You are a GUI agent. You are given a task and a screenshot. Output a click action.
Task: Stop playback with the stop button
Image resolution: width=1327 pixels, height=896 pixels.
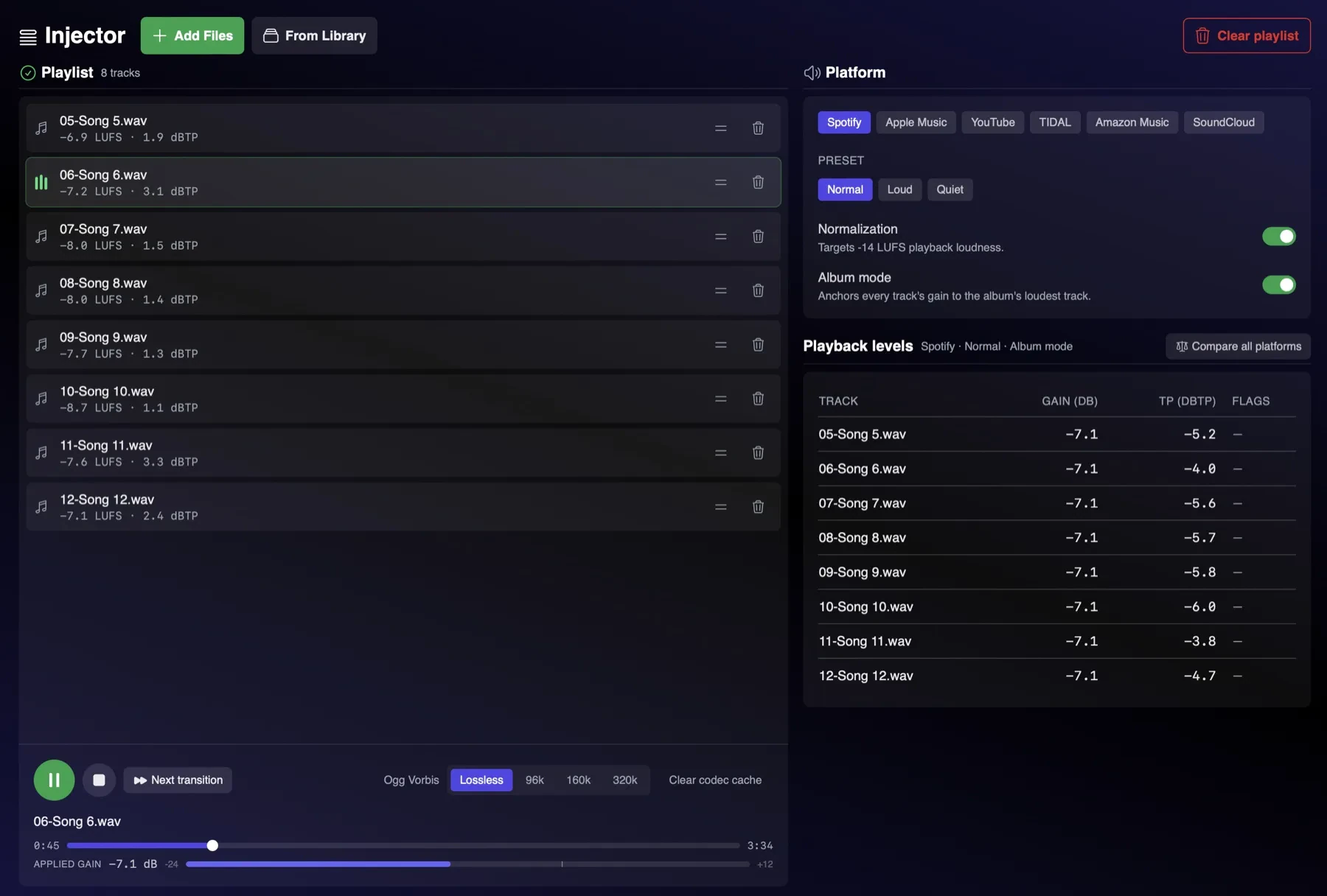pyautogui.click(x=99, y=780)
